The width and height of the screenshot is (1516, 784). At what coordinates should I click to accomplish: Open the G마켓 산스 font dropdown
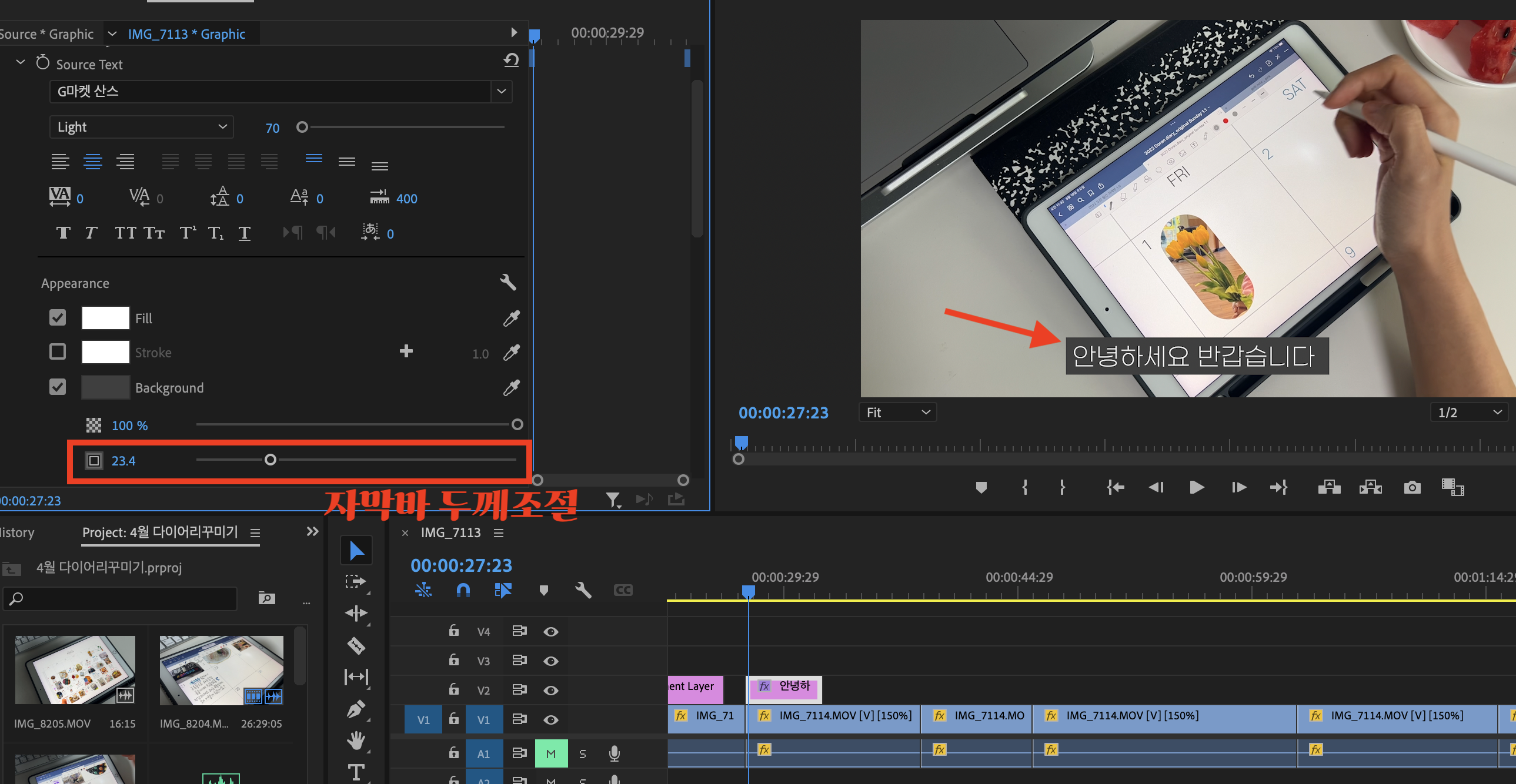(501, 92)
